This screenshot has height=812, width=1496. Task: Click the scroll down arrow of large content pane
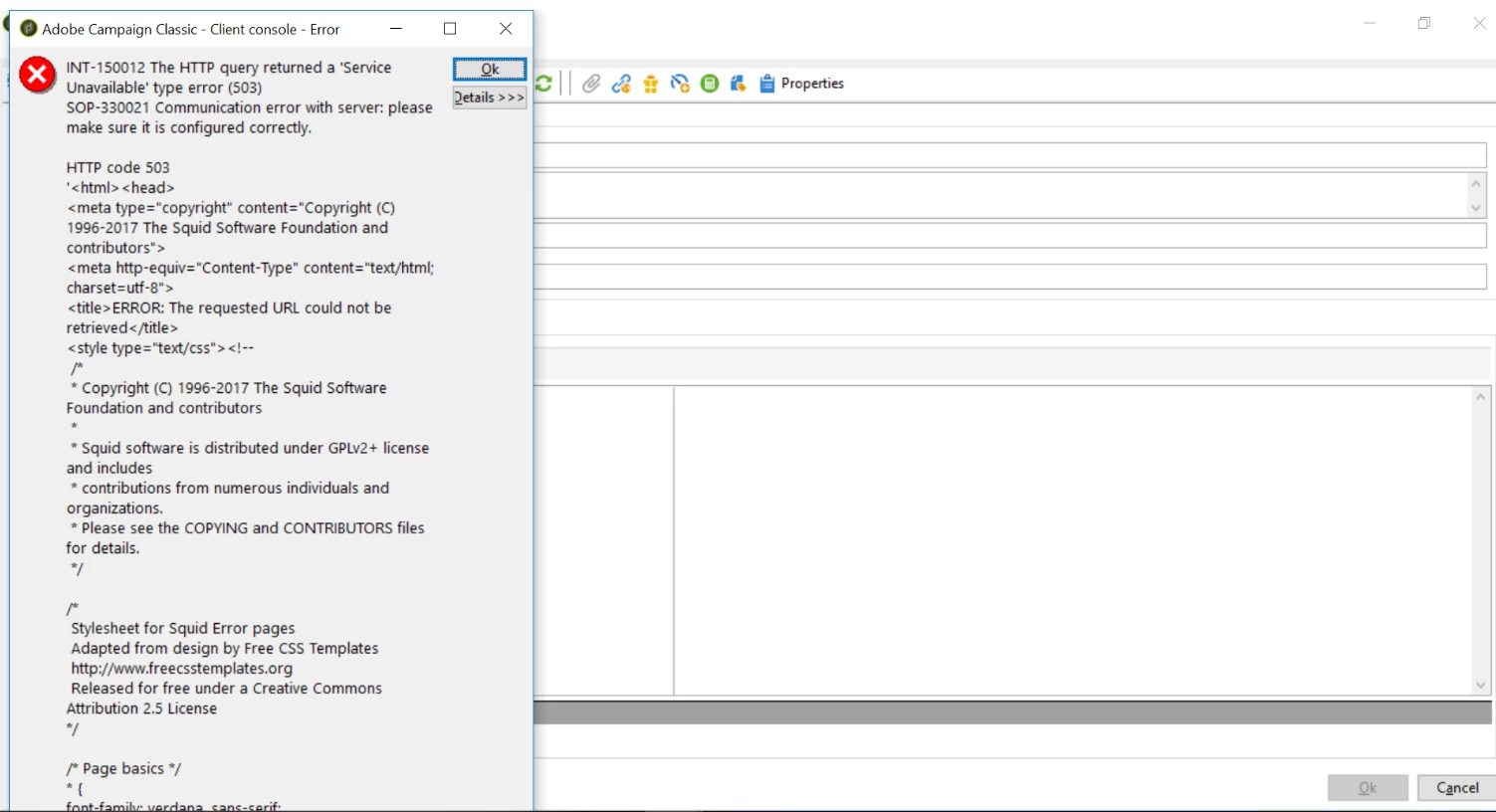click(1481, 685)
